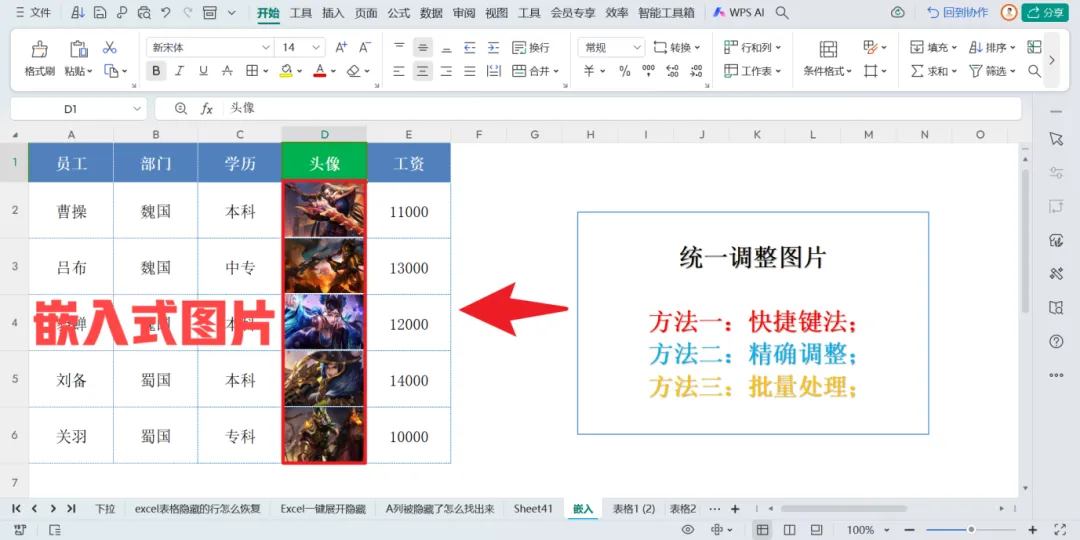
Task: Click the fill color highlighter swatch
Action: 286,70
